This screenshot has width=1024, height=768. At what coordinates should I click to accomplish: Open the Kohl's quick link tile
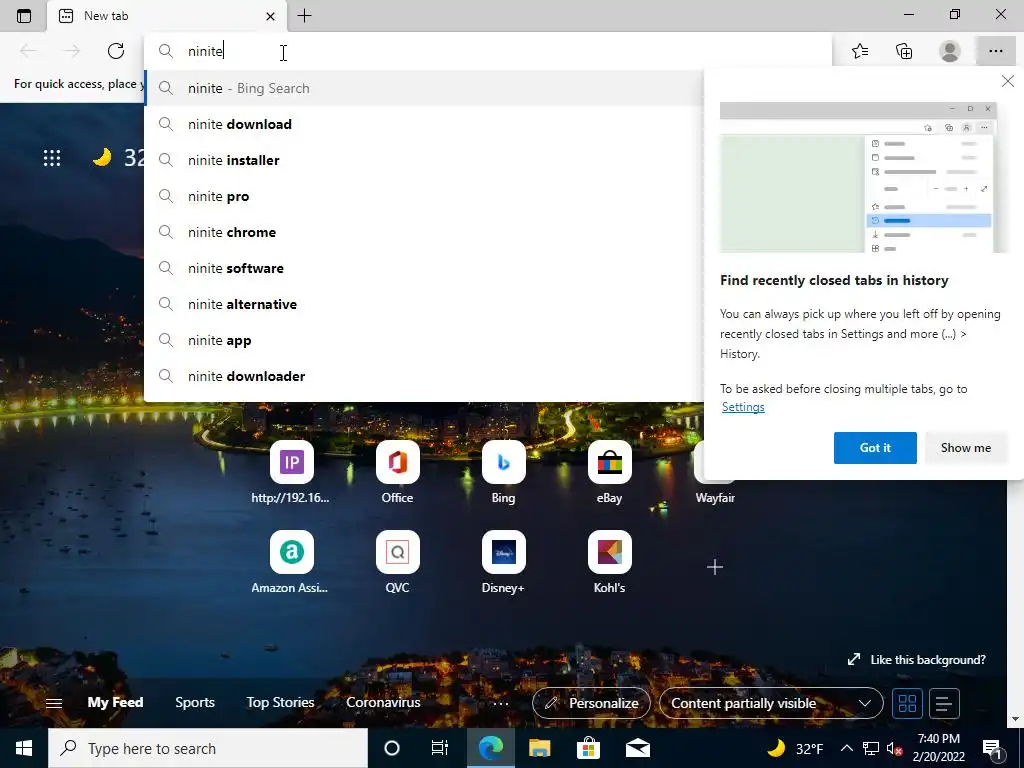(609, 563)
